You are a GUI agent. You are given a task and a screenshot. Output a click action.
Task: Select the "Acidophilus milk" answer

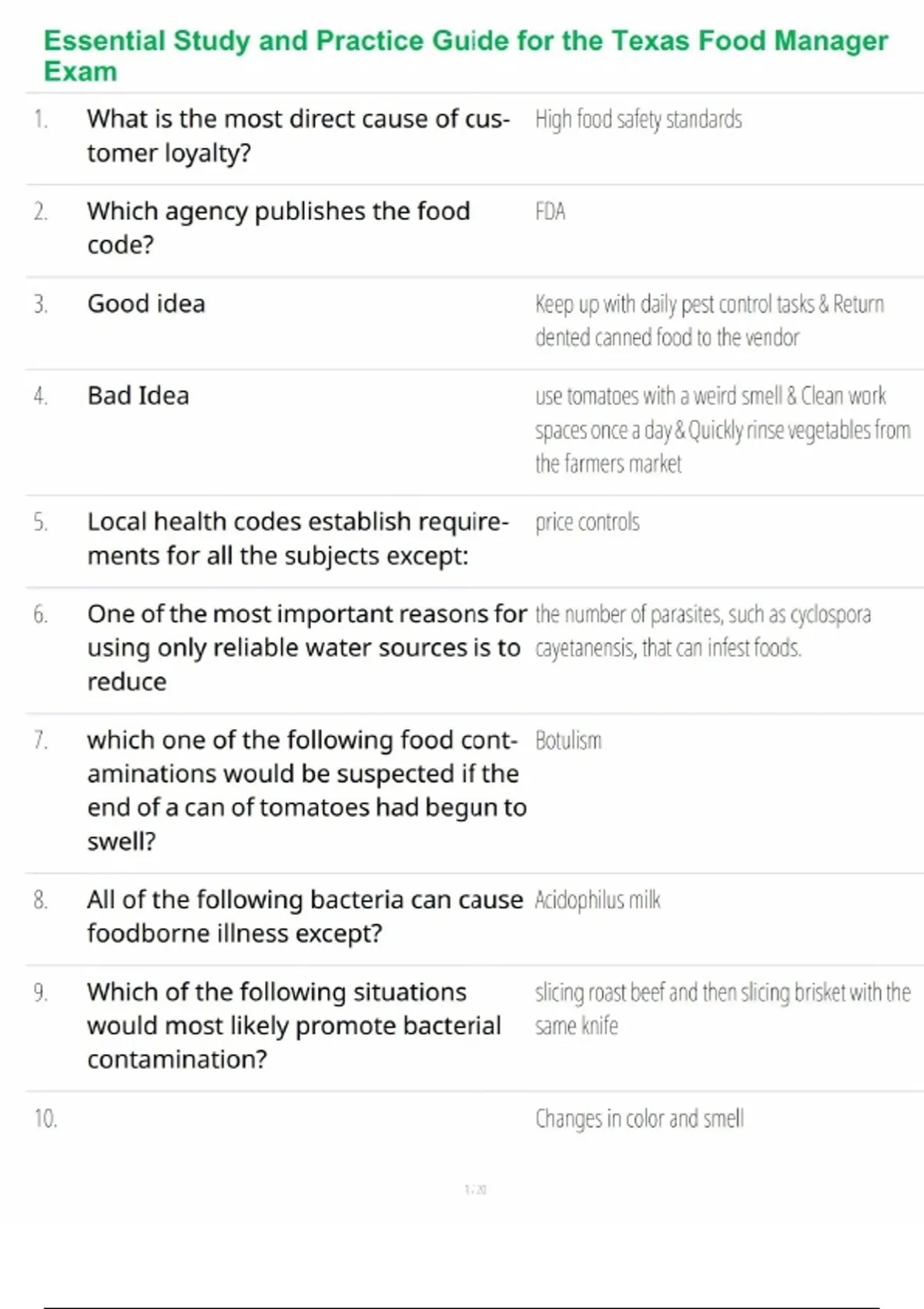click(x=598, y=900)
